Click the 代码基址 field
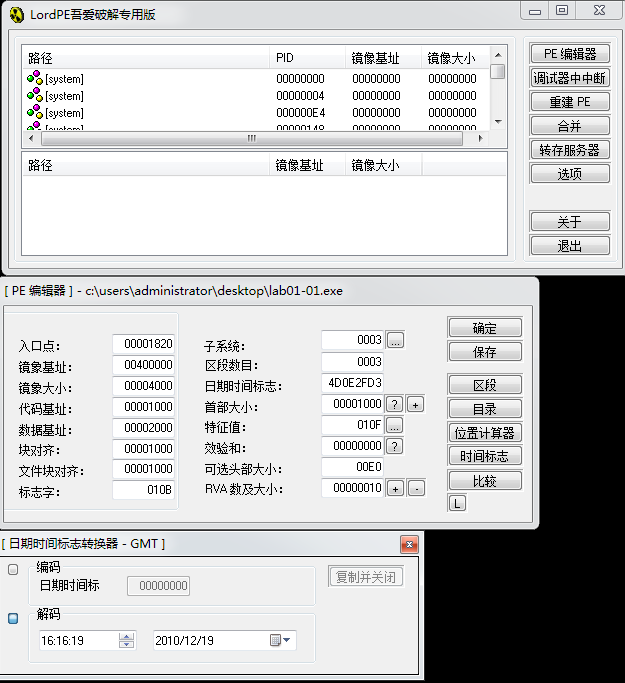Viewport: 625px width, 683px height. coord(143,406)
